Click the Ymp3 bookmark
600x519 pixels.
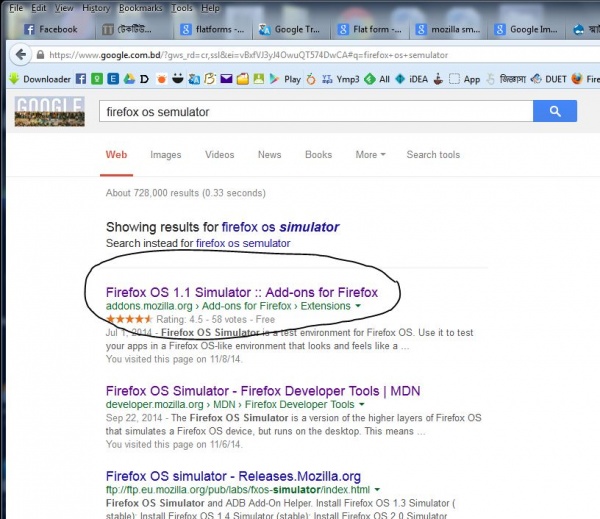[341, 79]
